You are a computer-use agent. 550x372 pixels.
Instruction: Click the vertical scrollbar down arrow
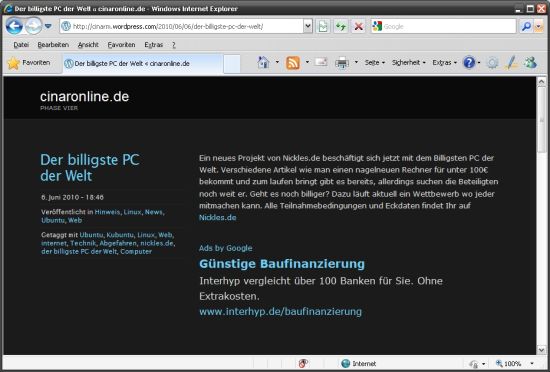click(541, 350)
